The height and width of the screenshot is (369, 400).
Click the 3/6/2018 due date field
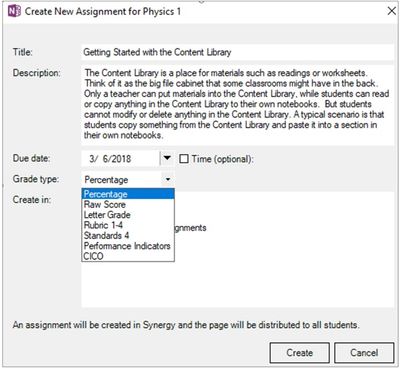tap(121, 158)
